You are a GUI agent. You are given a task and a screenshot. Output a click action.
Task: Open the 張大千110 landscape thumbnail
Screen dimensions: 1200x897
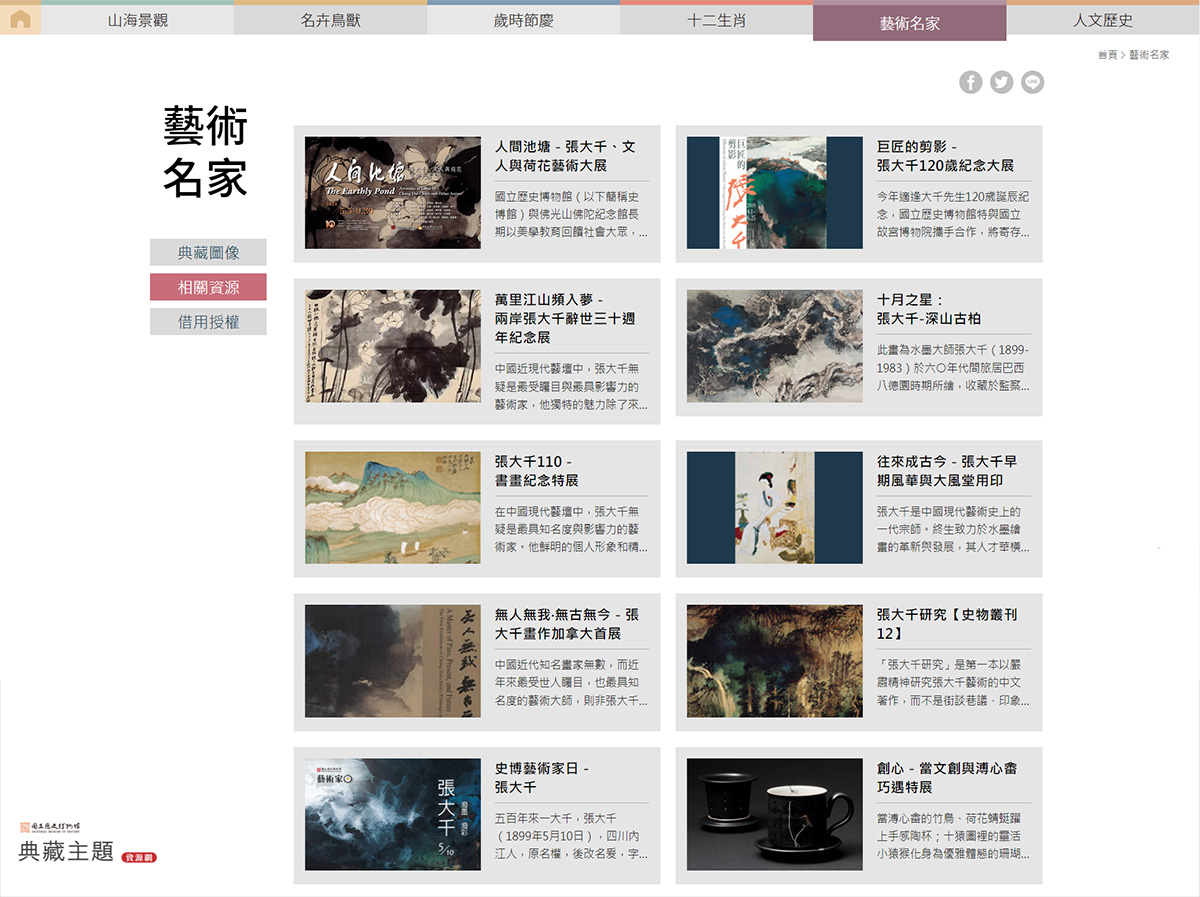coord(393,508)
